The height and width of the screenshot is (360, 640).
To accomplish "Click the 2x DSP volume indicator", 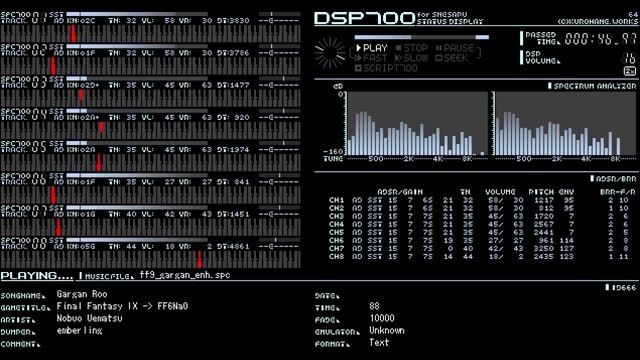I will (630, 71).
